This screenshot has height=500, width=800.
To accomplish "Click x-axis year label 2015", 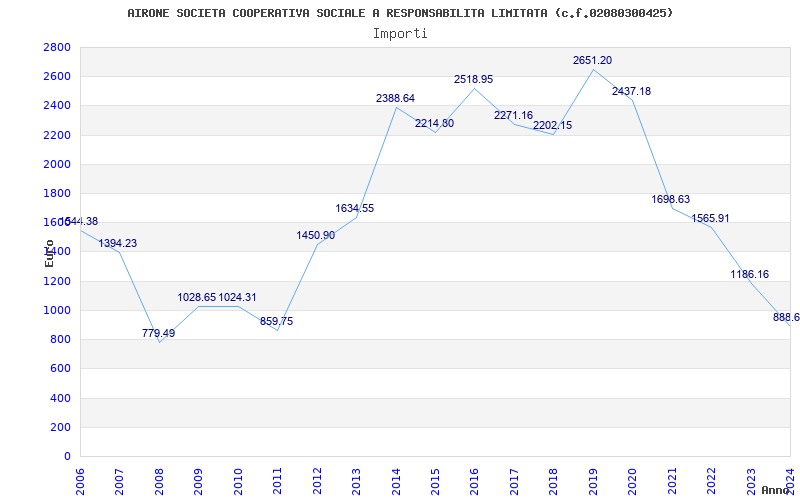I will point(435,481).
